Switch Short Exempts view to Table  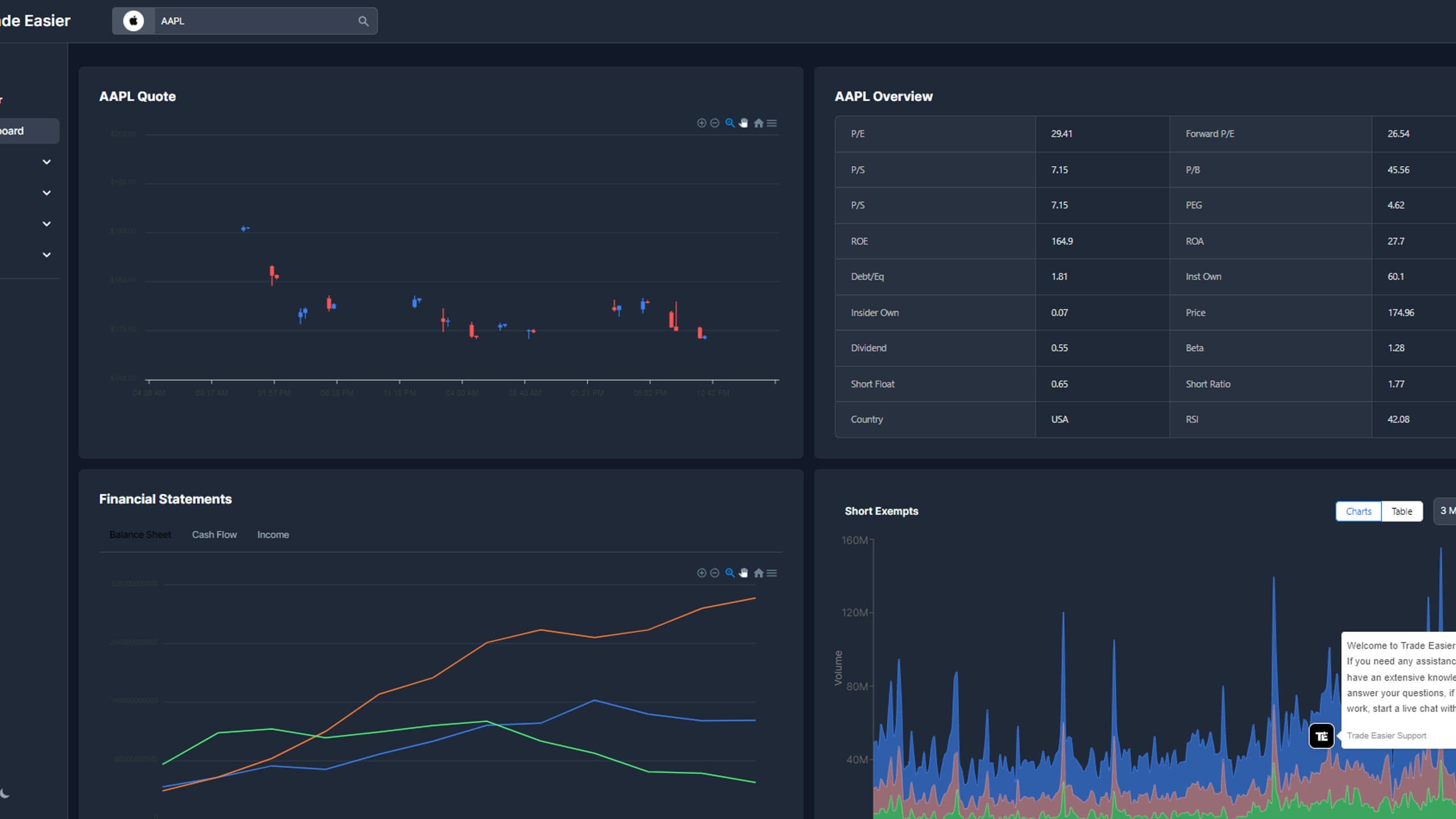pyautogui.click(x=1401, y=511)
